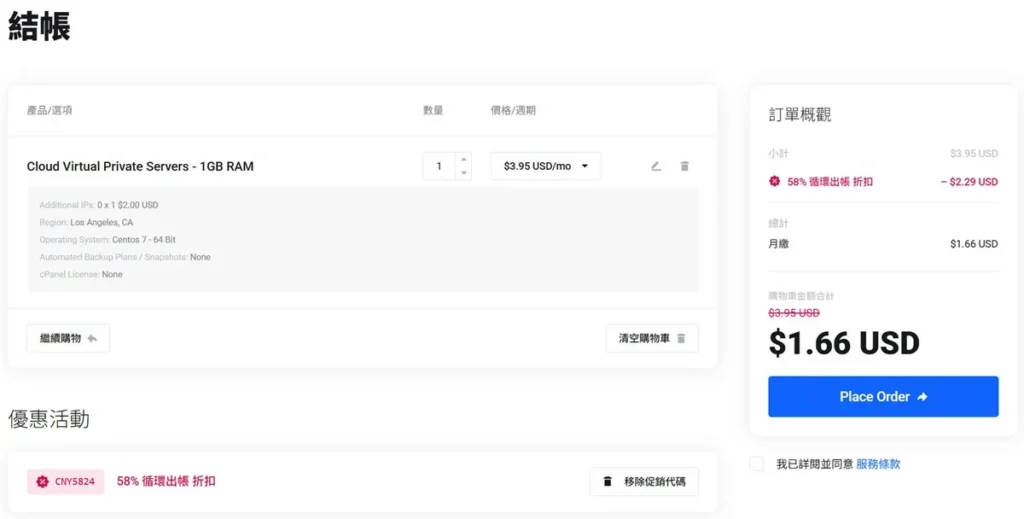Click the 訂單概觀 order summary heading
1024x519 pixels.
800,115
